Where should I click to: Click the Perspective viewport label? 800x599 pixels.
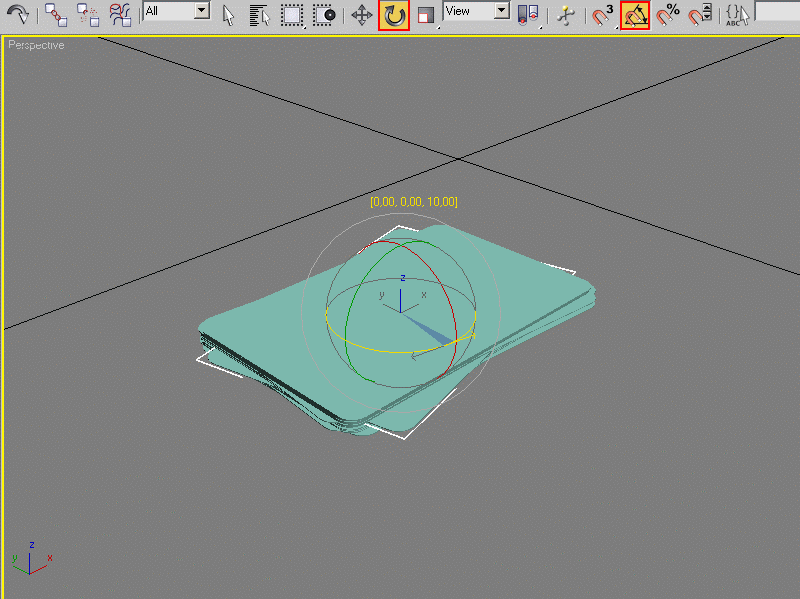pos(36,45)
